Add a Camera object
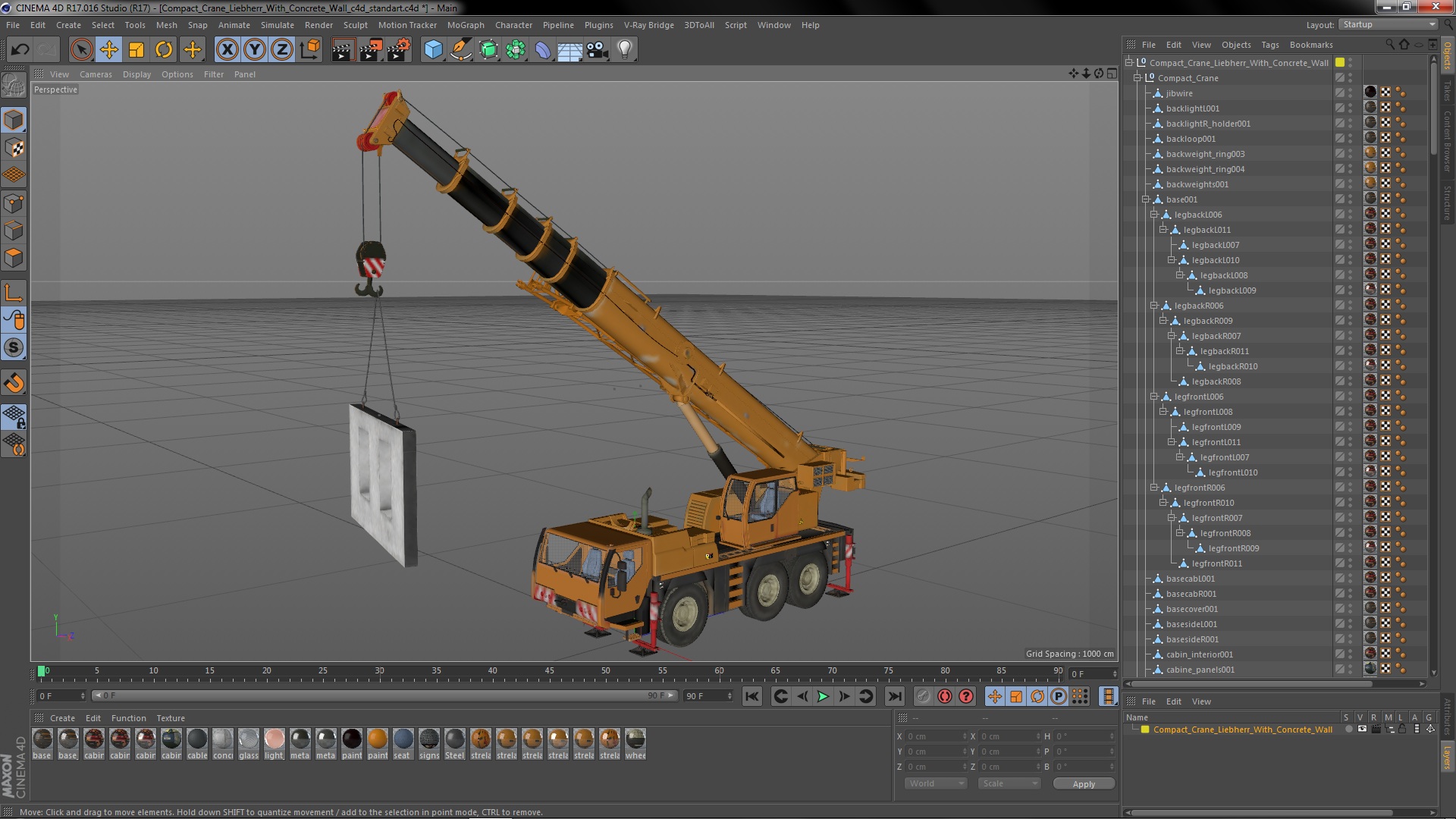The width and height of the screenshot is (1456, 819). pyautogui.click(x=598, y=50)
